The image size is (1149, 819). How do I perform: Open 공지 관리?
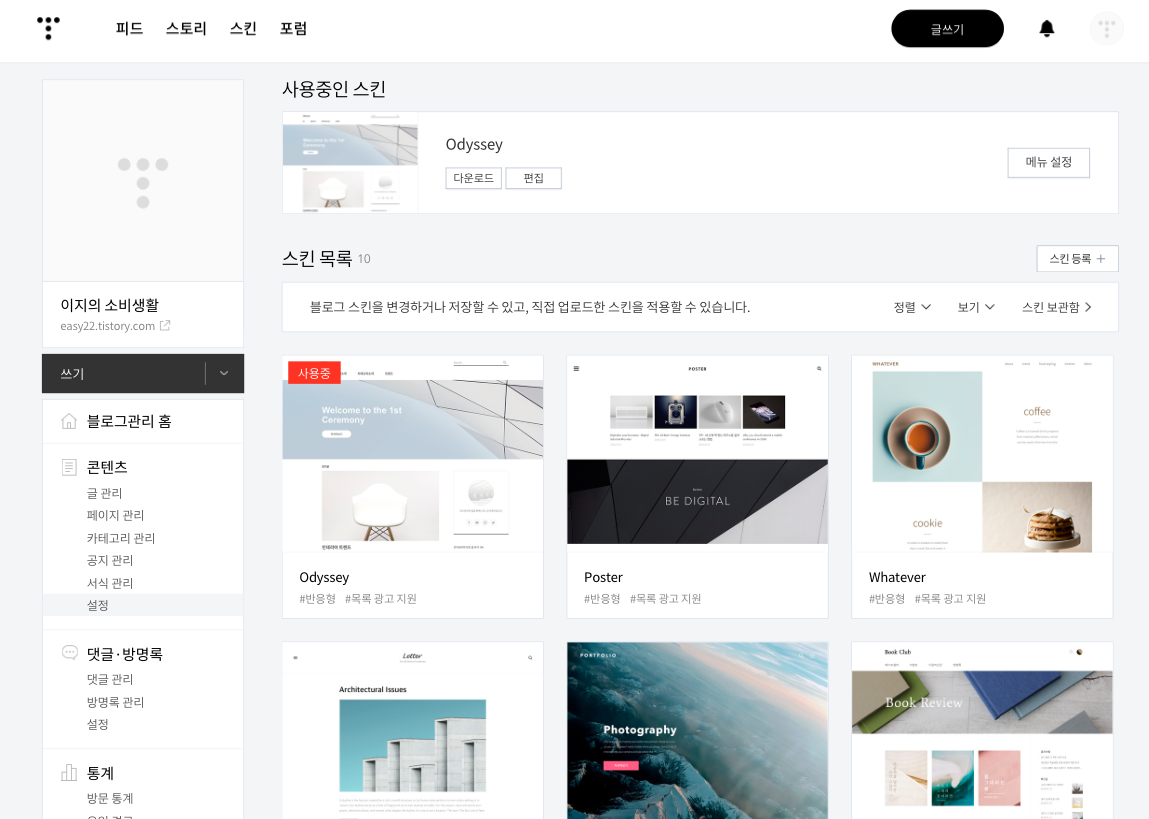pos(110,560)
